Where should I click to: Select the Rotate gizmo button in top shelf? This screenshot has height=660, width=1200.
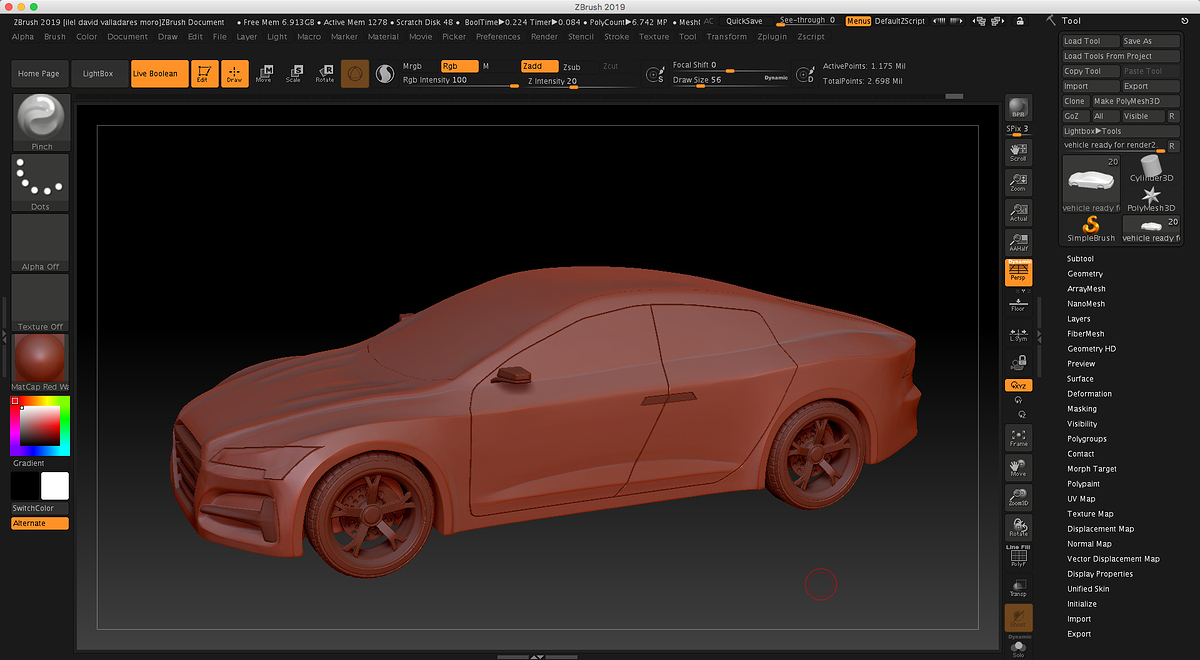click(325, 74)
